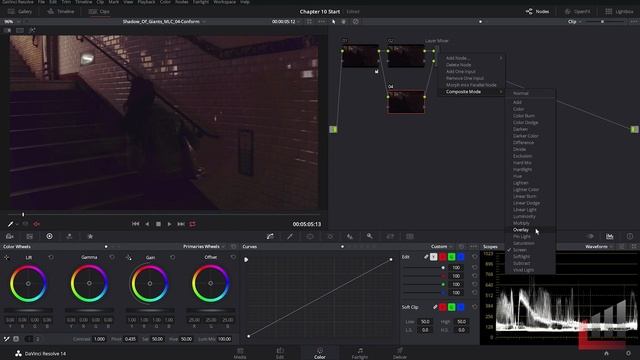Adjust the Offset master wheel slider
Image resolution: width=640 pixels, height=360 pixels.
pyautogui.click(x=211, y=311)
